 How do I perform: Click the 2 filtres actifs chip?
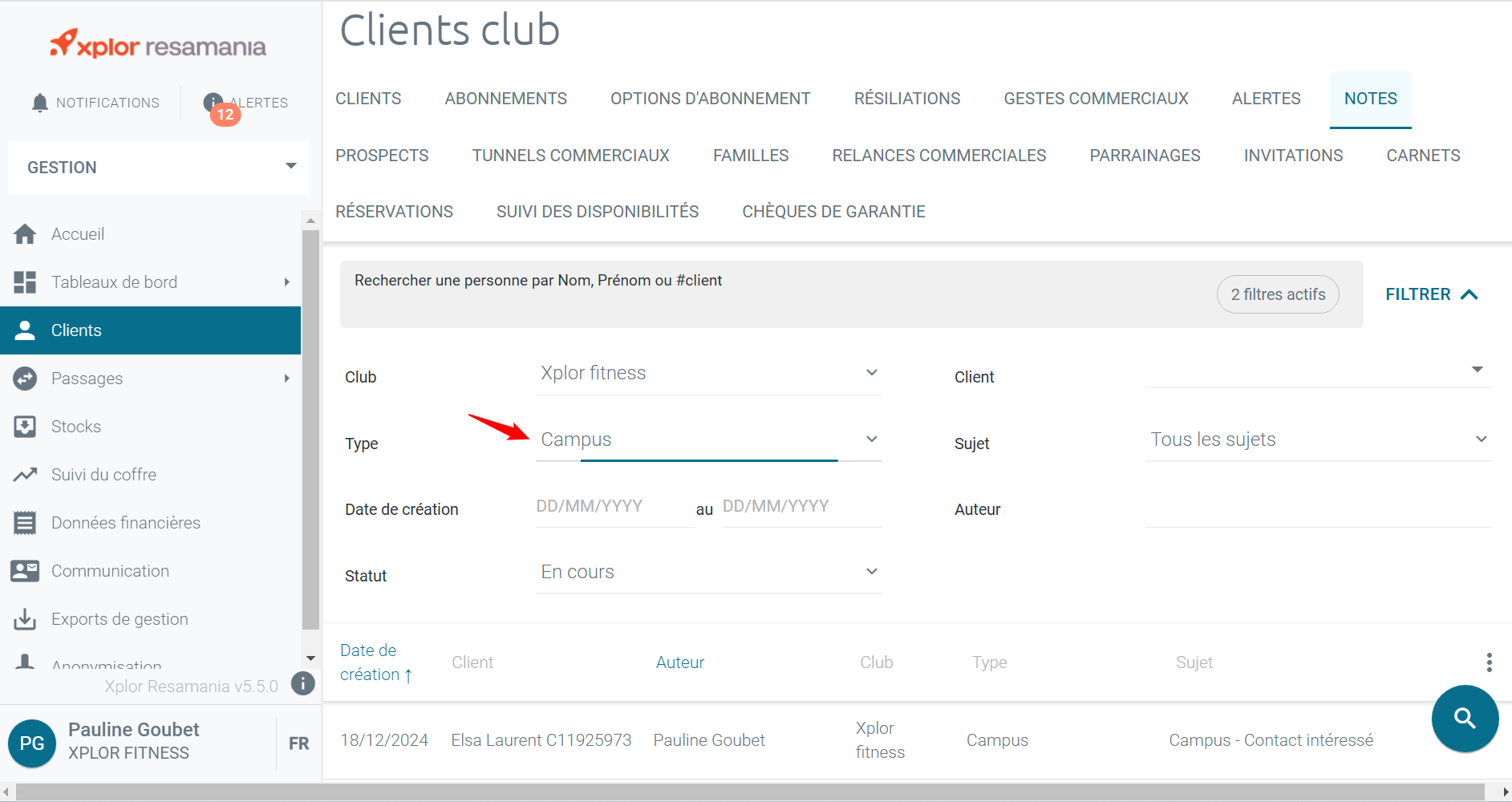point(1278,294)
